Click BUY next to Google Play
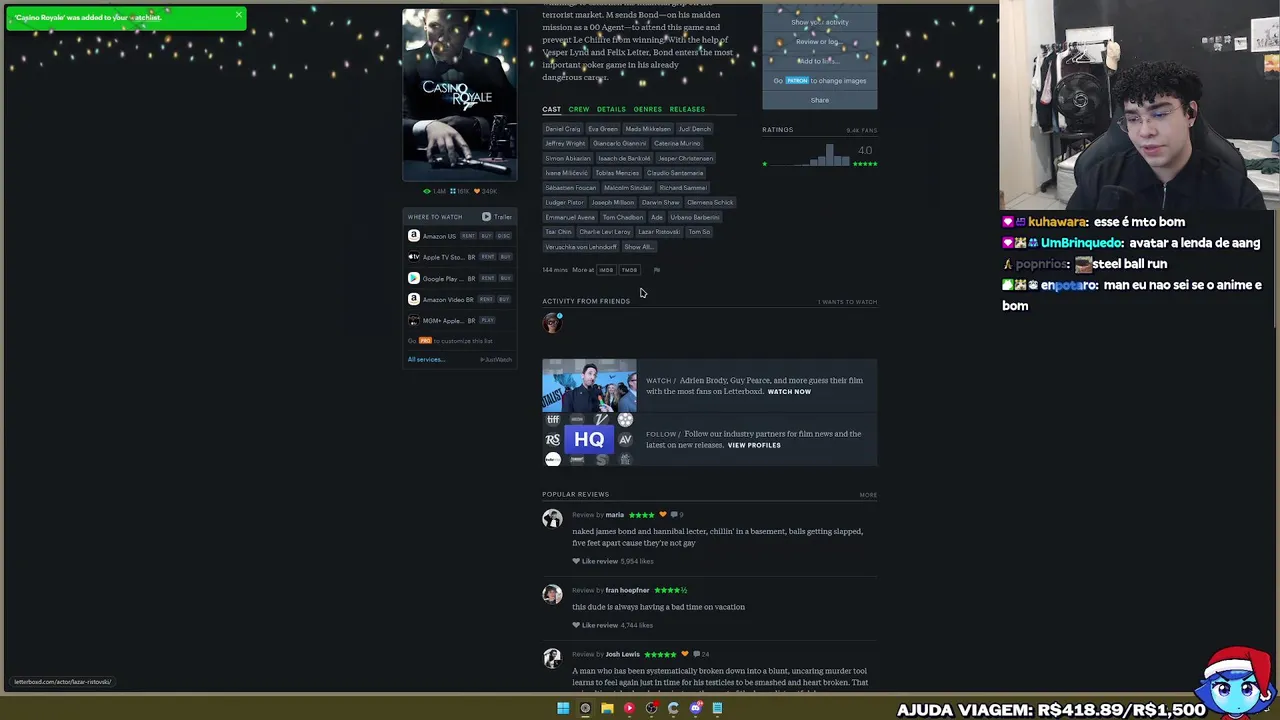Image resolution: width=1280 pixels, height=720 pixels. 505,278
